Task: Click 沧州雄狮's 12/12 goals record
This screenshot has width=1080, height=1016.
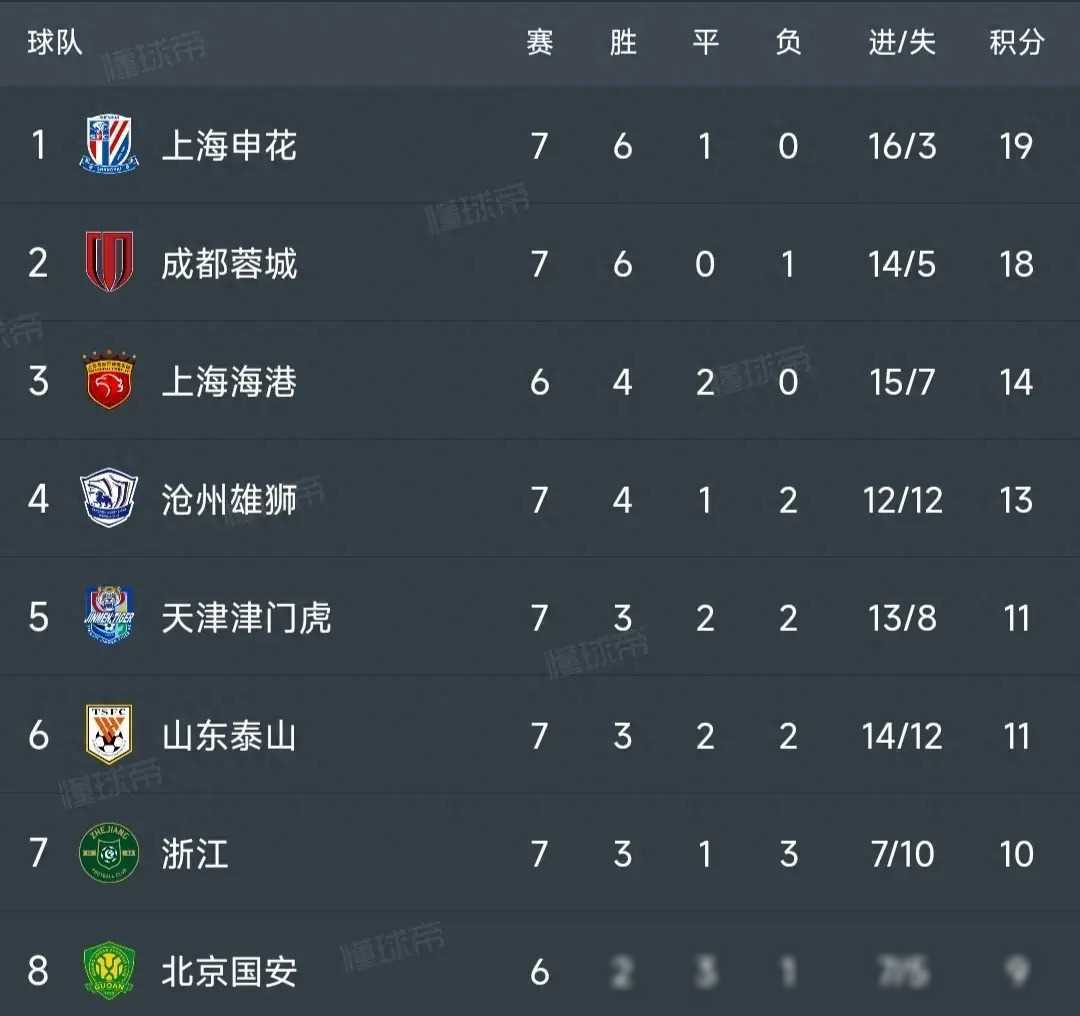Action: (902, 500)
